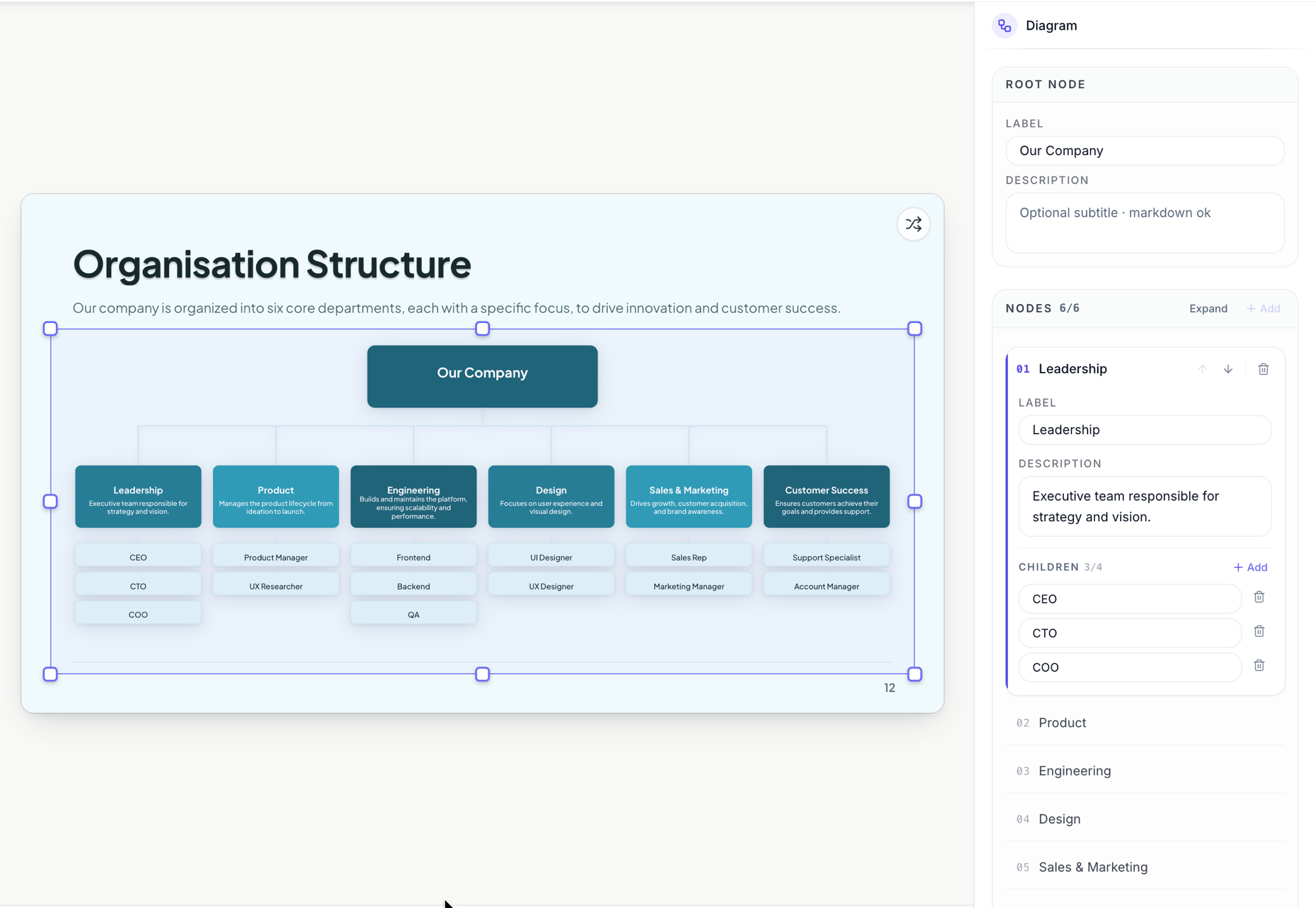Image resolution: width=1316 pixels, height=908 pixels.
Task: Delete the CTO child entry
Action: point(1259,632)
